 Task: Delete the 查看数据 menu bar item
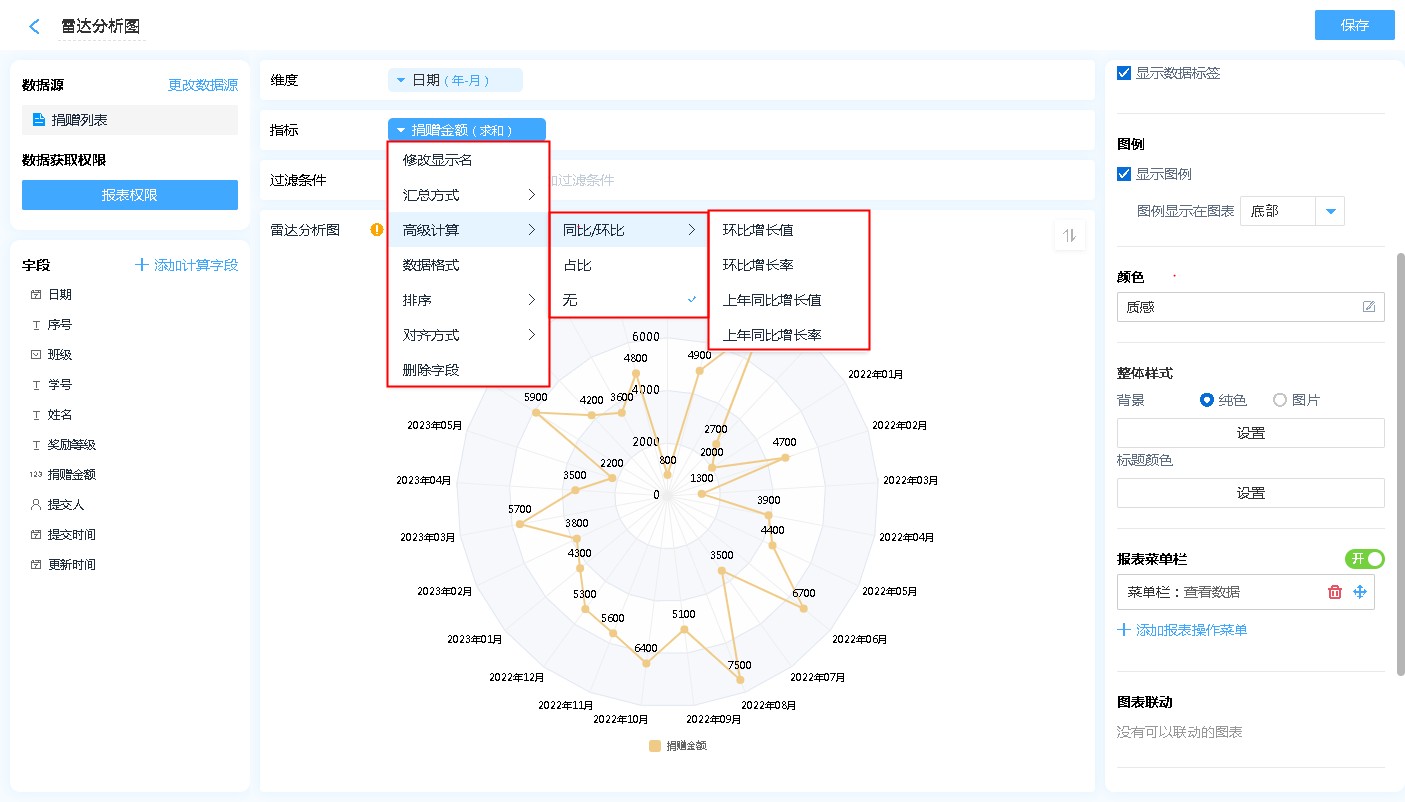coord(1334,592)
